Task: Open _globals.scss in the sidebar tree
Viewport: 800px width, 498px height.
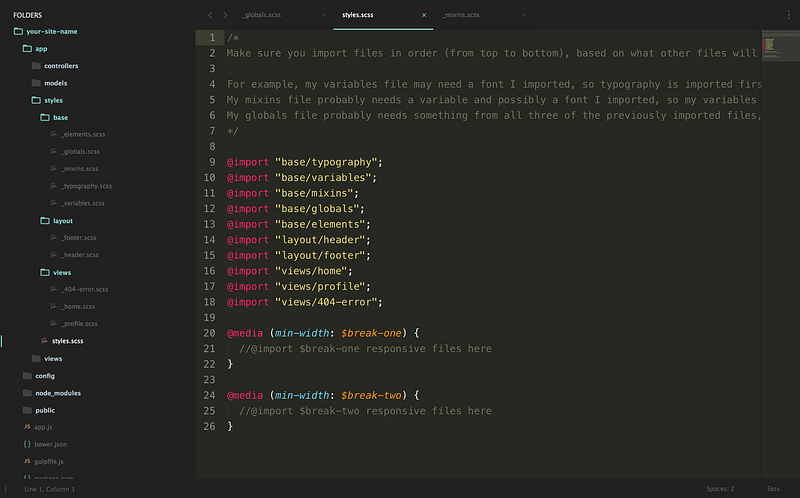Action: [80, 152]
